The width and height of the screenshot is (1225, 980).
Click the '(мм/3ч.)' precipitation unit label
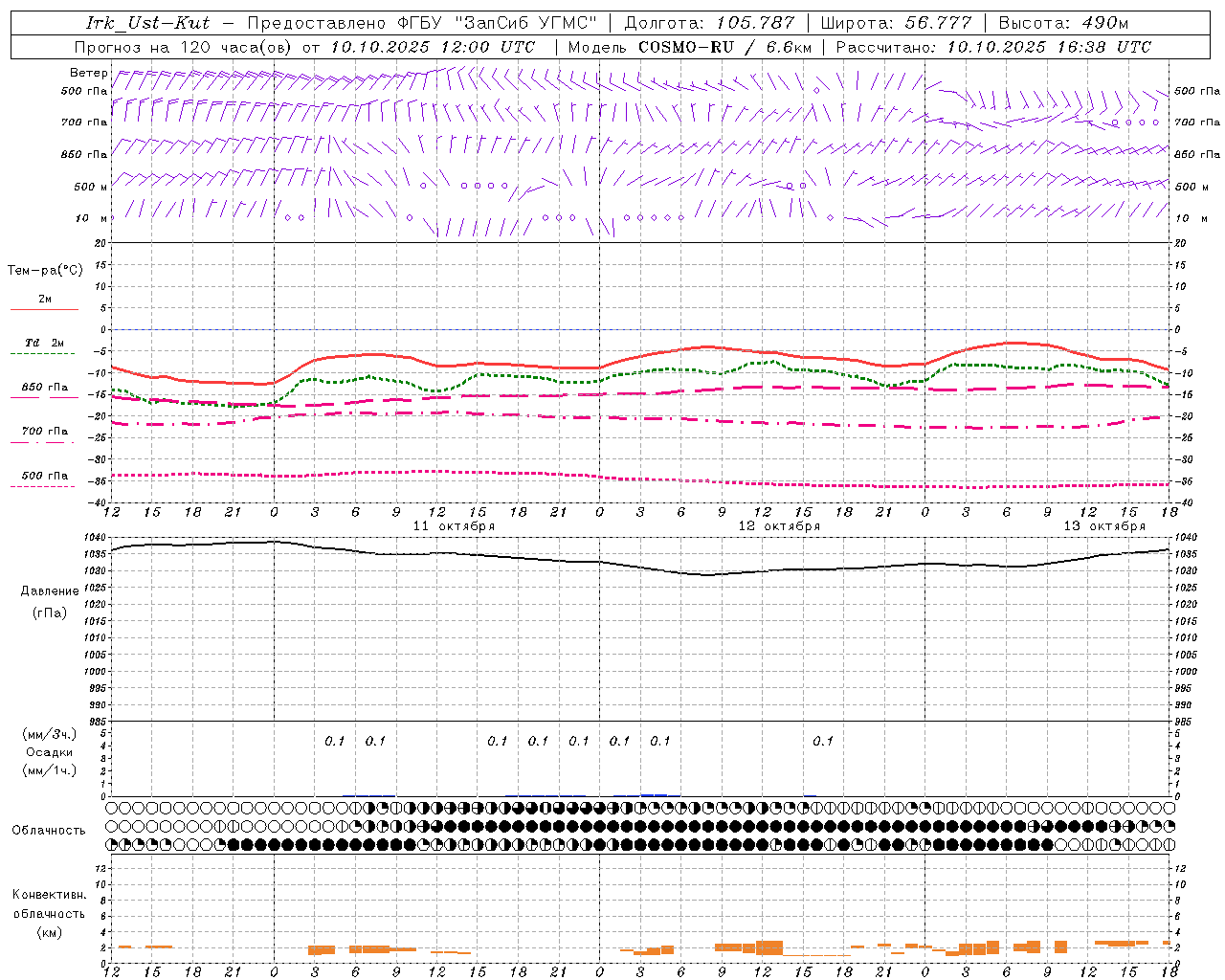pyautogui.click(x=49, y=734)
